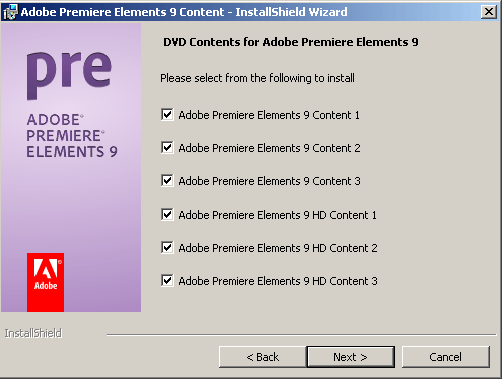Cancel the InstallShield Wizard
The image size is (502, 379).
[x=446, y=357]
